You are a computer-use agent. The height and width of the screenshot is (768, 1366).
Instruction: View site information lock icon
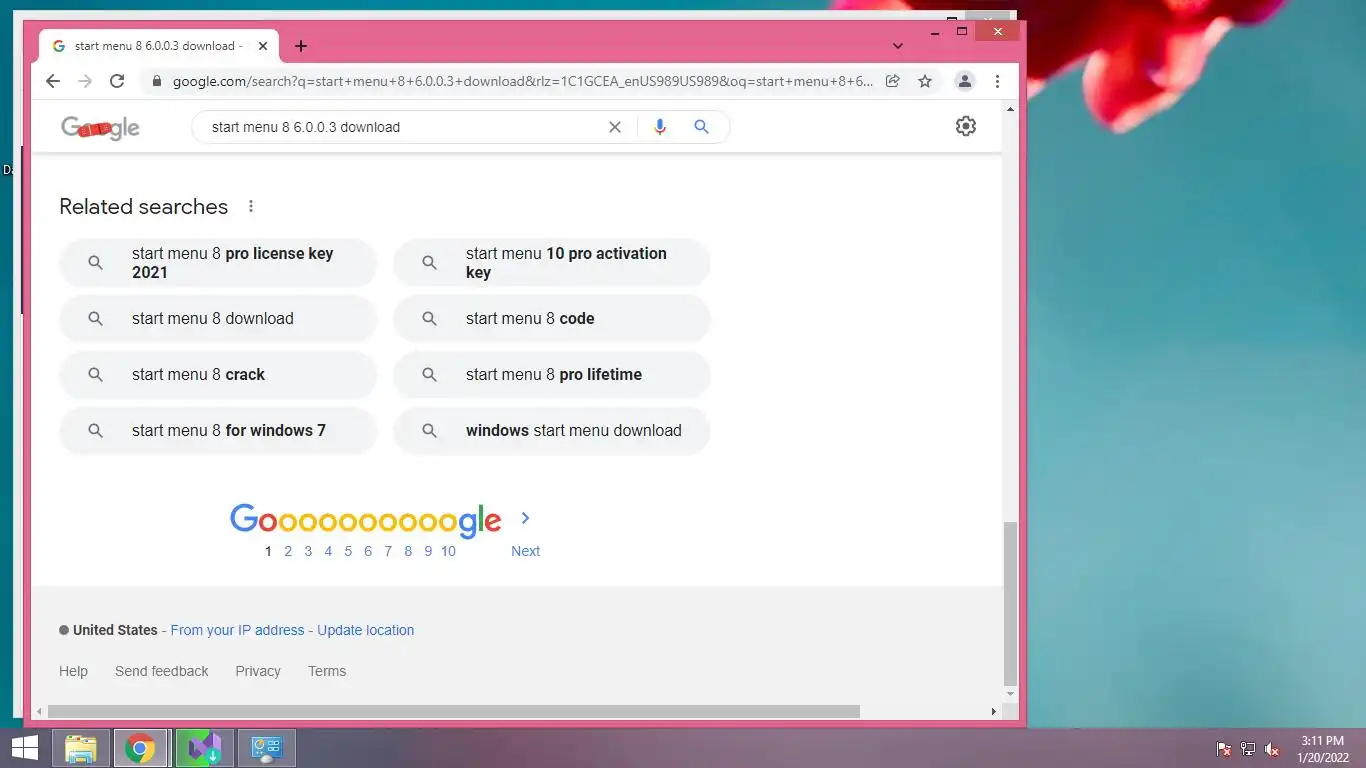click(x=156, y=82)
